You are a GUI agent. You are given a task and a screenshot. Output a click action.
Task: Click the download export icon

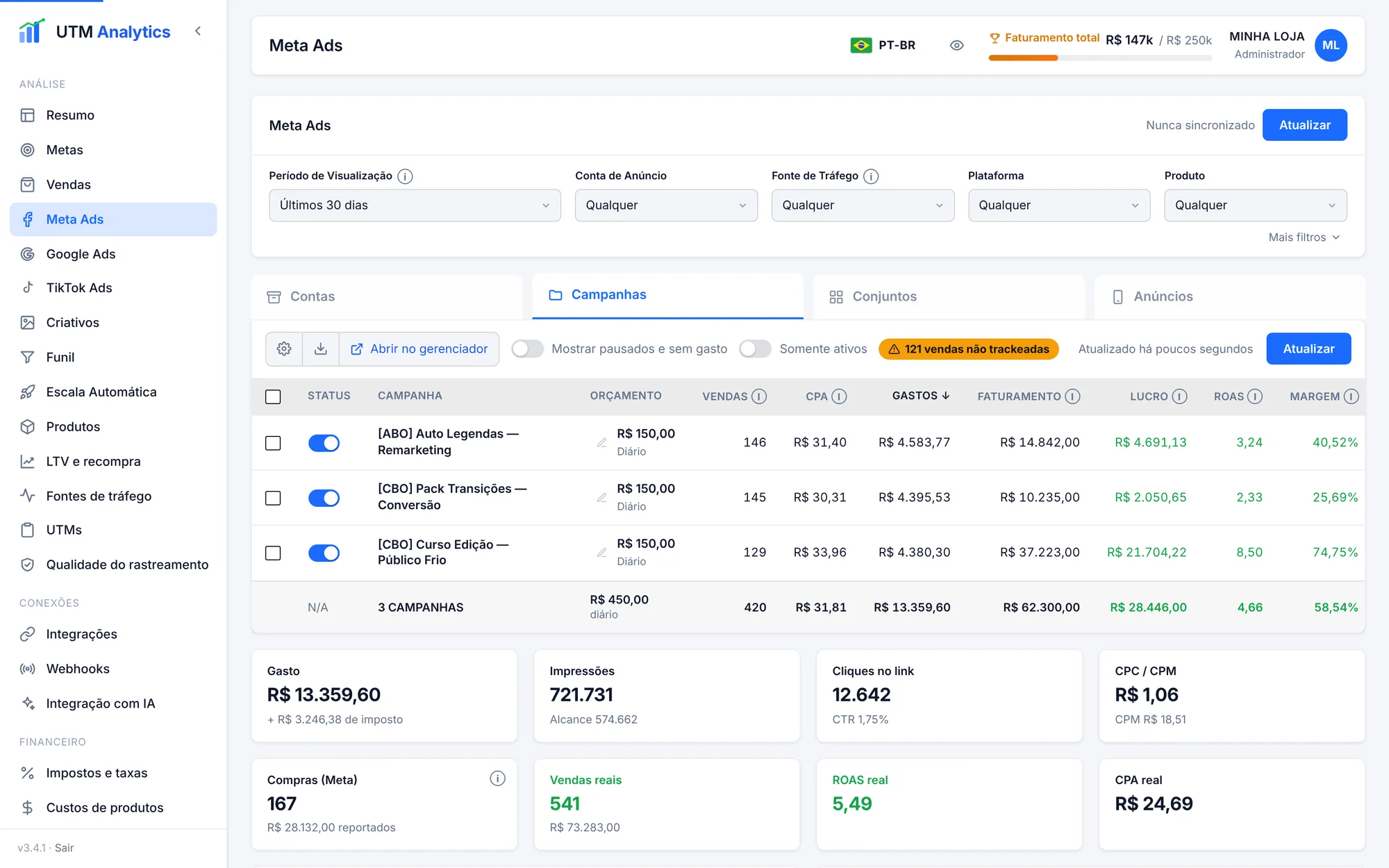click(321, 349)
